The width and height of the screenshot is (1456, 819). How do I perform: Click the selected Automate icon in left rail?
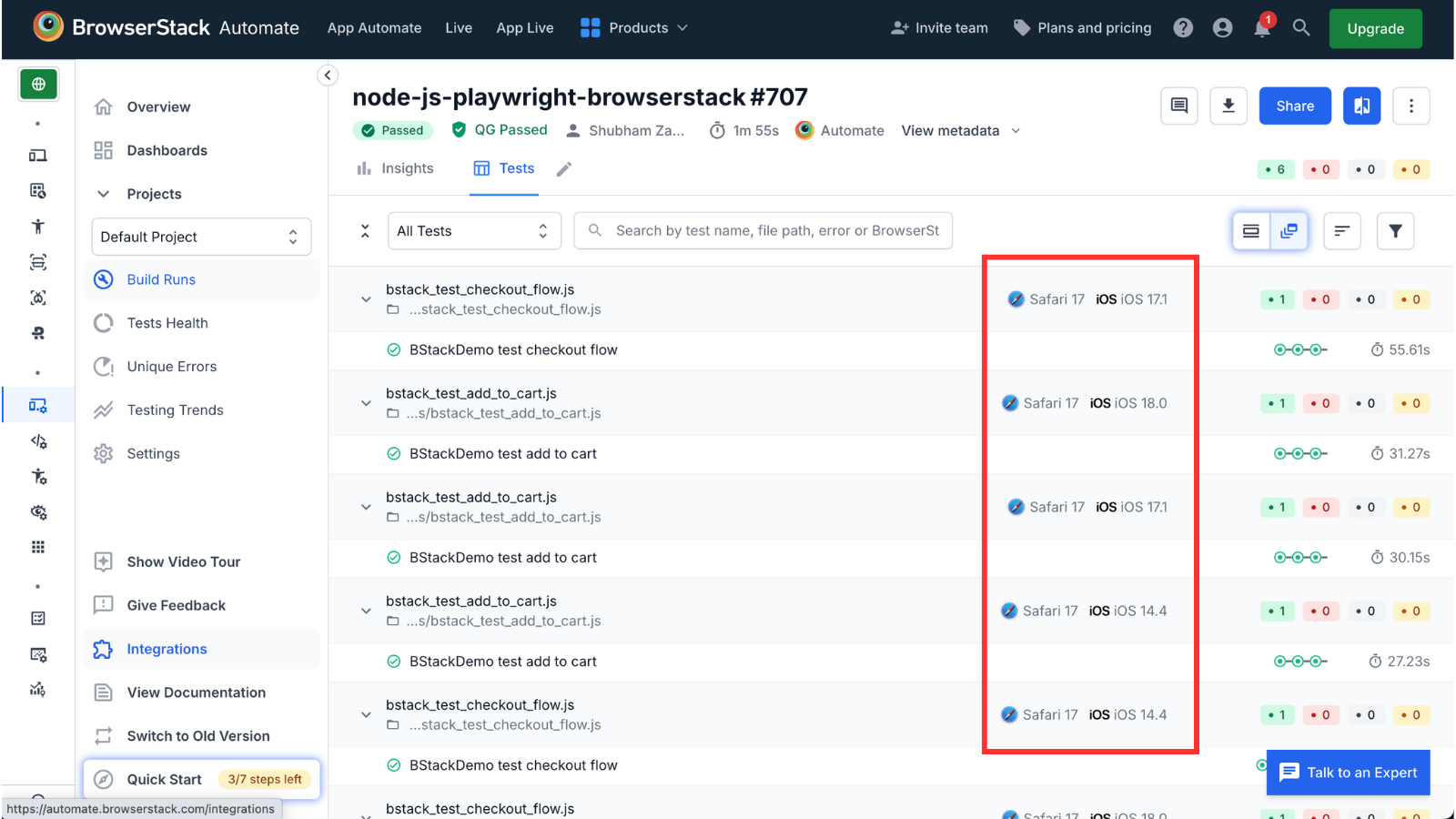tap(38, 405)
